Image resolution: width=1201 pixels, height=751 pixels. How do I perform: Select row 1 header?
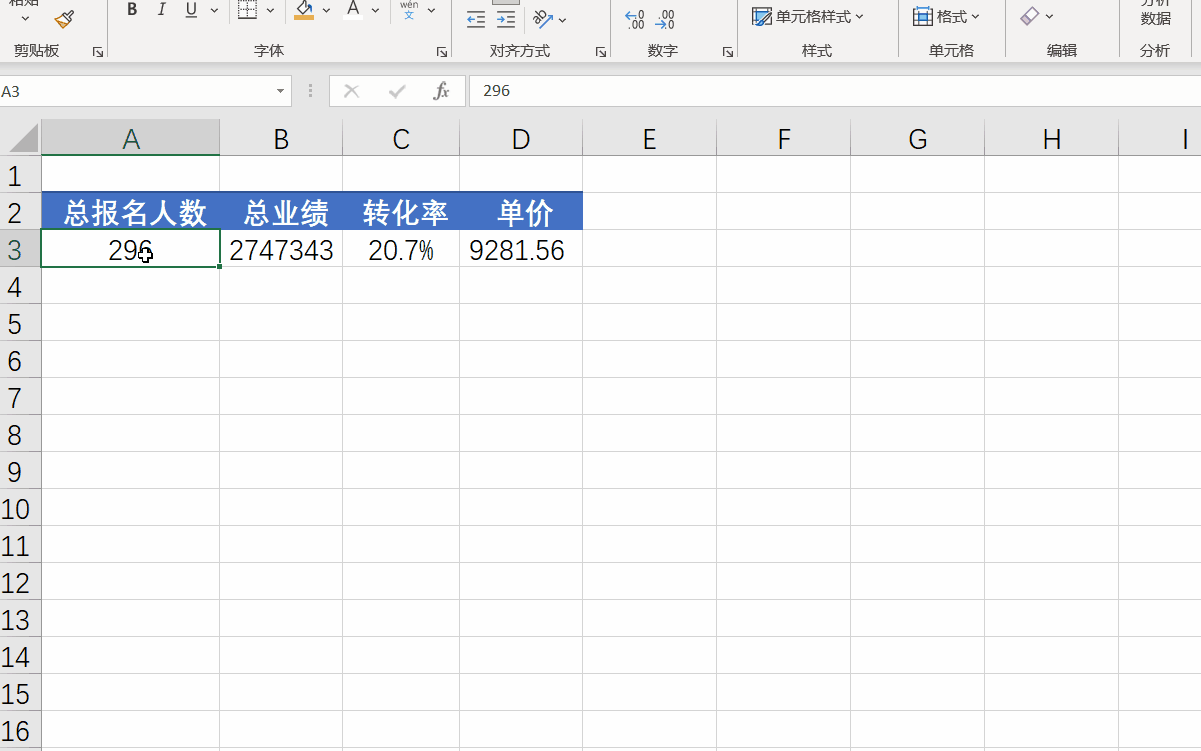point(20,176)
